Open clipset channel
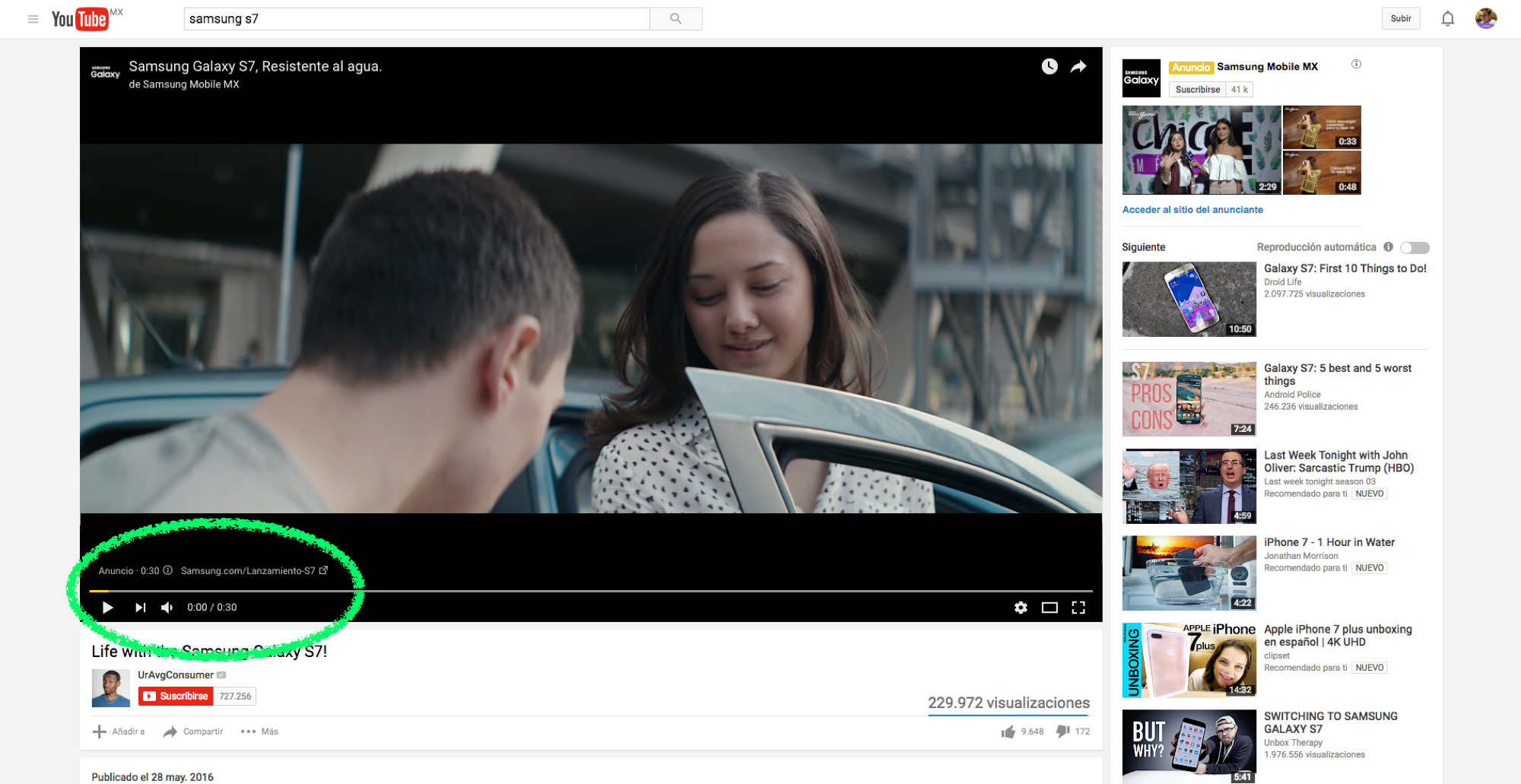The width and height of the screenshot is (1521, 784). tap(1277, 655)
